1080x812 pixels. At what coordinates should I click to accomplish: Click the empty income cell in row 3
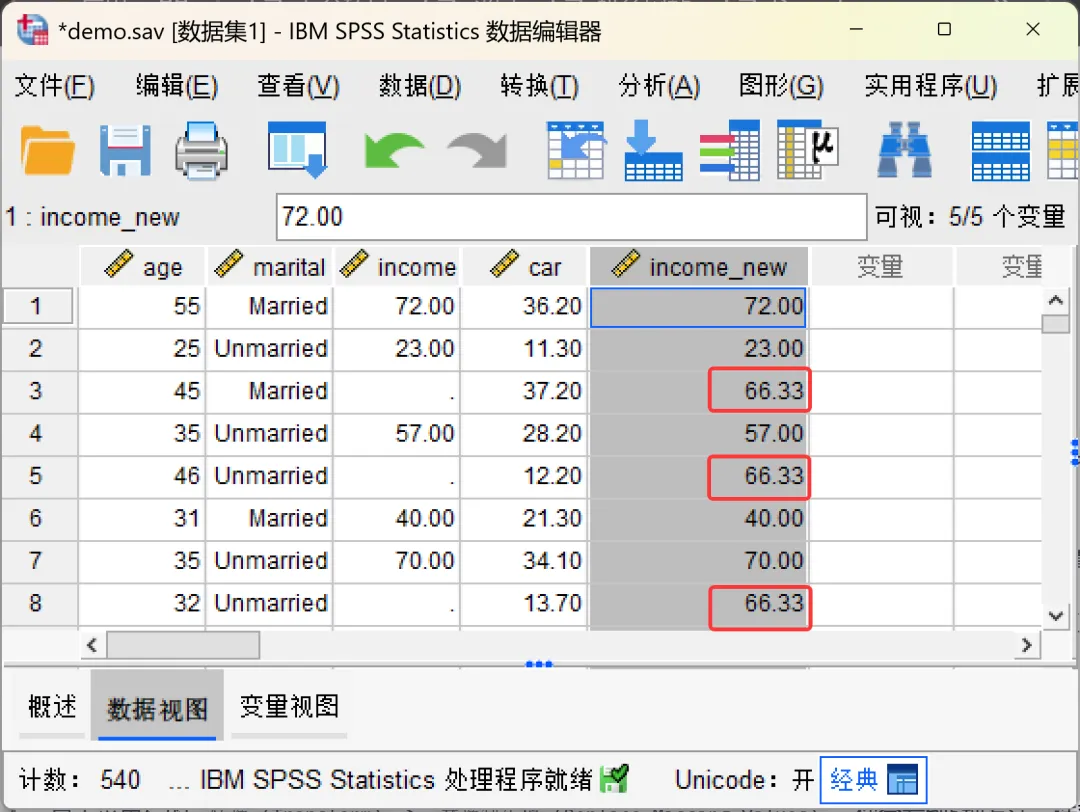(x=397, y=391)
